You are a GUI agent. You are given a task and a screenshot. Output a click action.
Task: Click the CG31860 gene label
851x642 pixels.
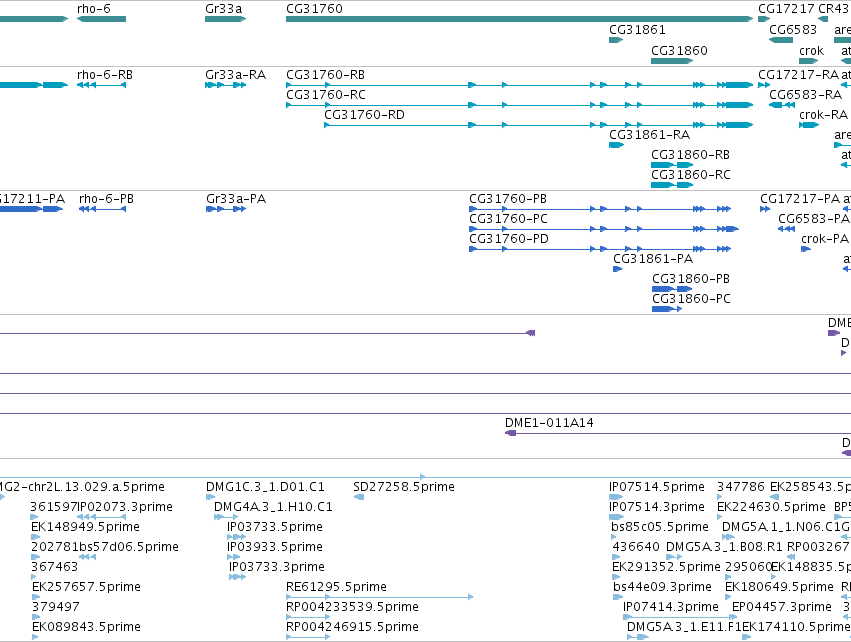(x=679, y=51)
